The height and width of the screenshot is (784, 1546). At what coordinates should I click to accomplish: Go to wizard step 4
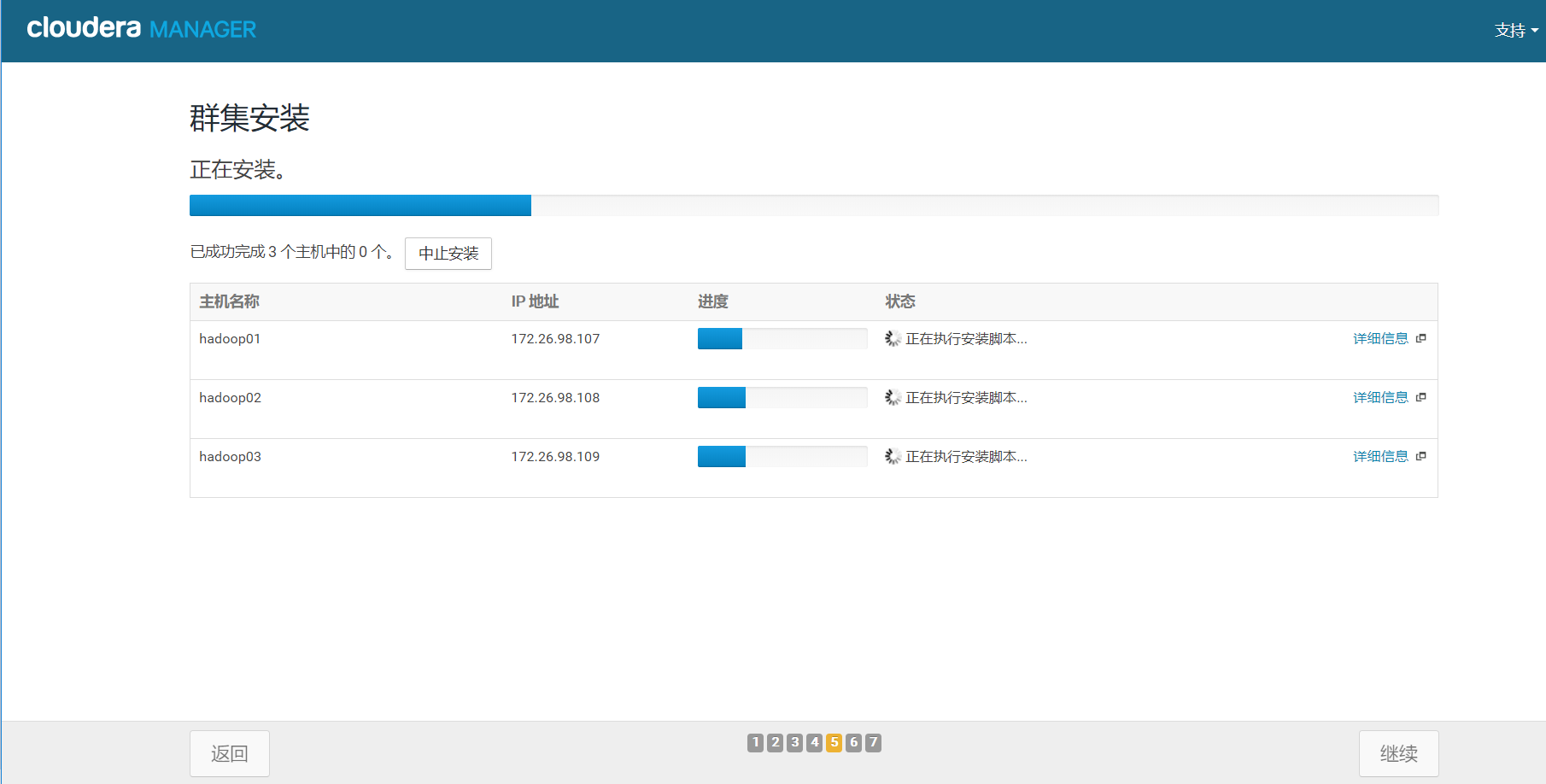(814, 743)
